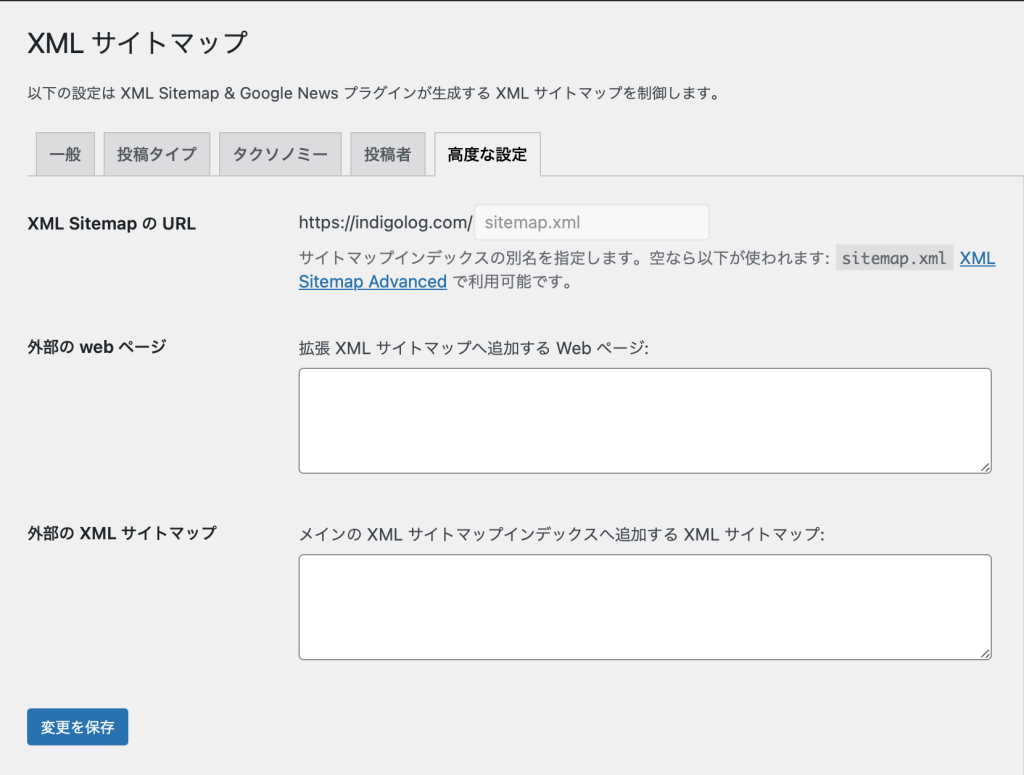Viewport: 1024px width, 775px height.
Task: Open the 投稿タイプ tab
Action: 157,154
